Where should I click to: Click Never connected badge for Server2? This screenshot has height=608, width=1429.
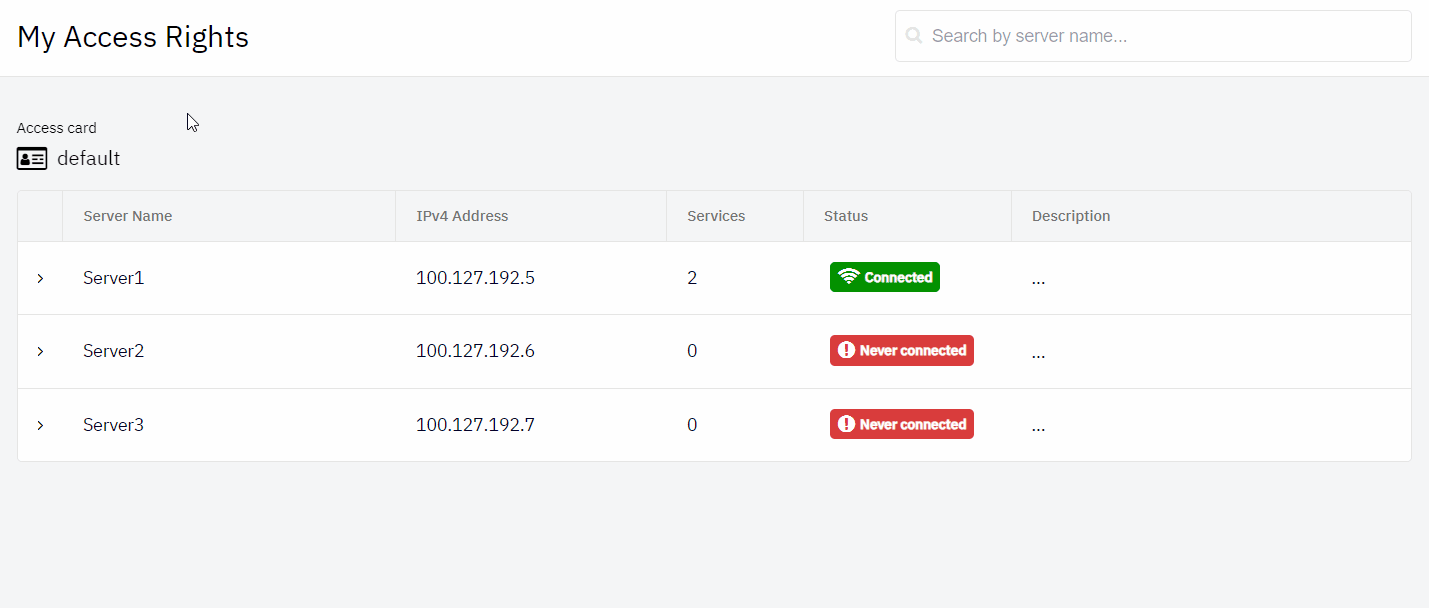[x=902, y=350]
